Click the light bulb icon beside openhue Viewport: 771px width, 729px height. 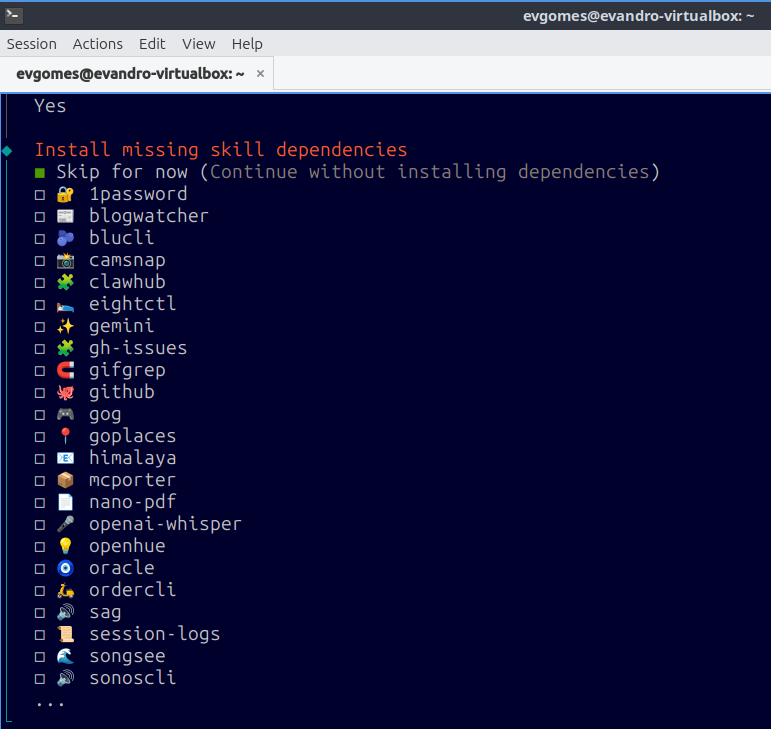65,546
